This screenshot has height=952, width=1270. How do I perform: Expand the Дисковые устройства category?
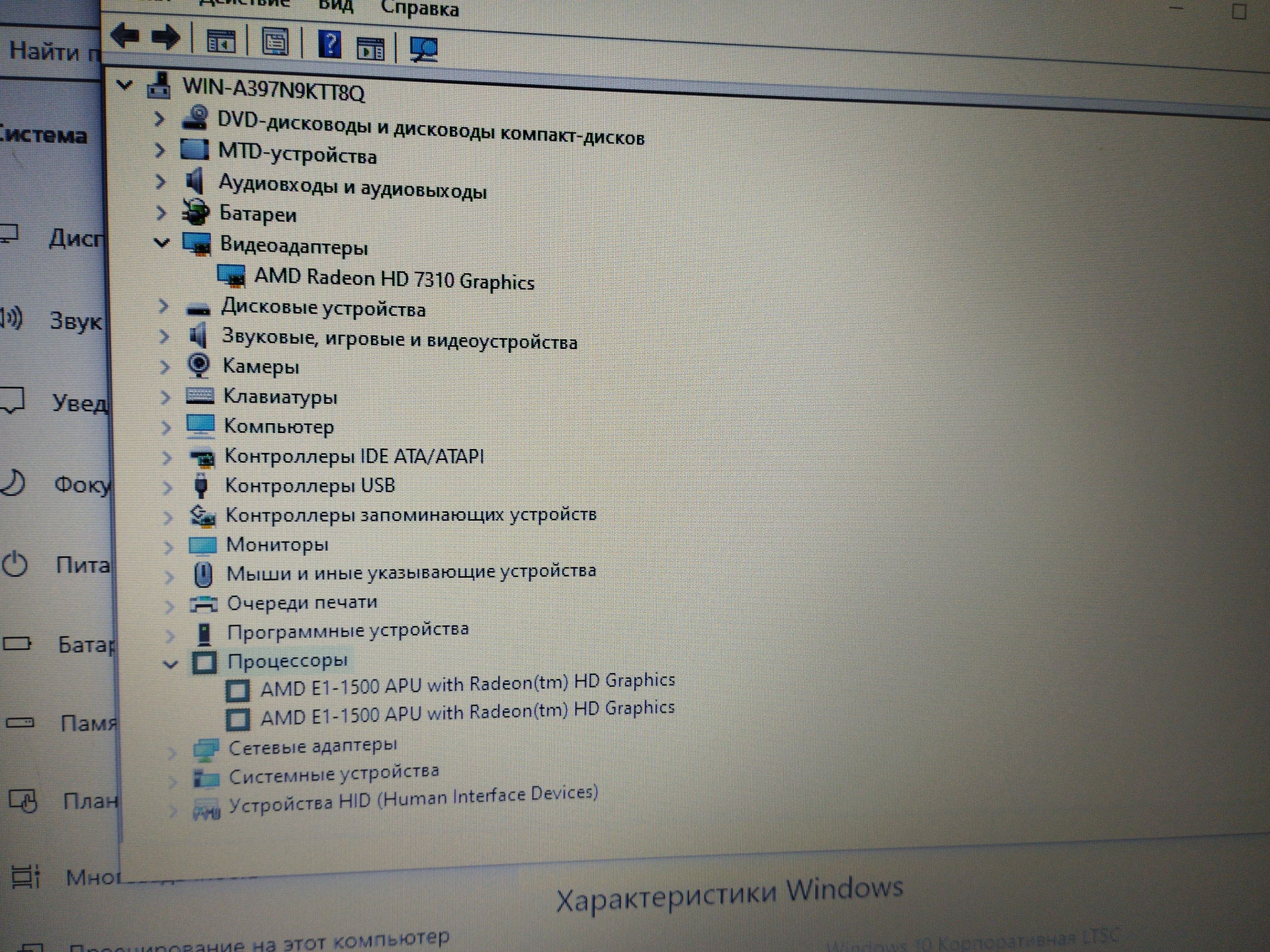click(163, 306)
